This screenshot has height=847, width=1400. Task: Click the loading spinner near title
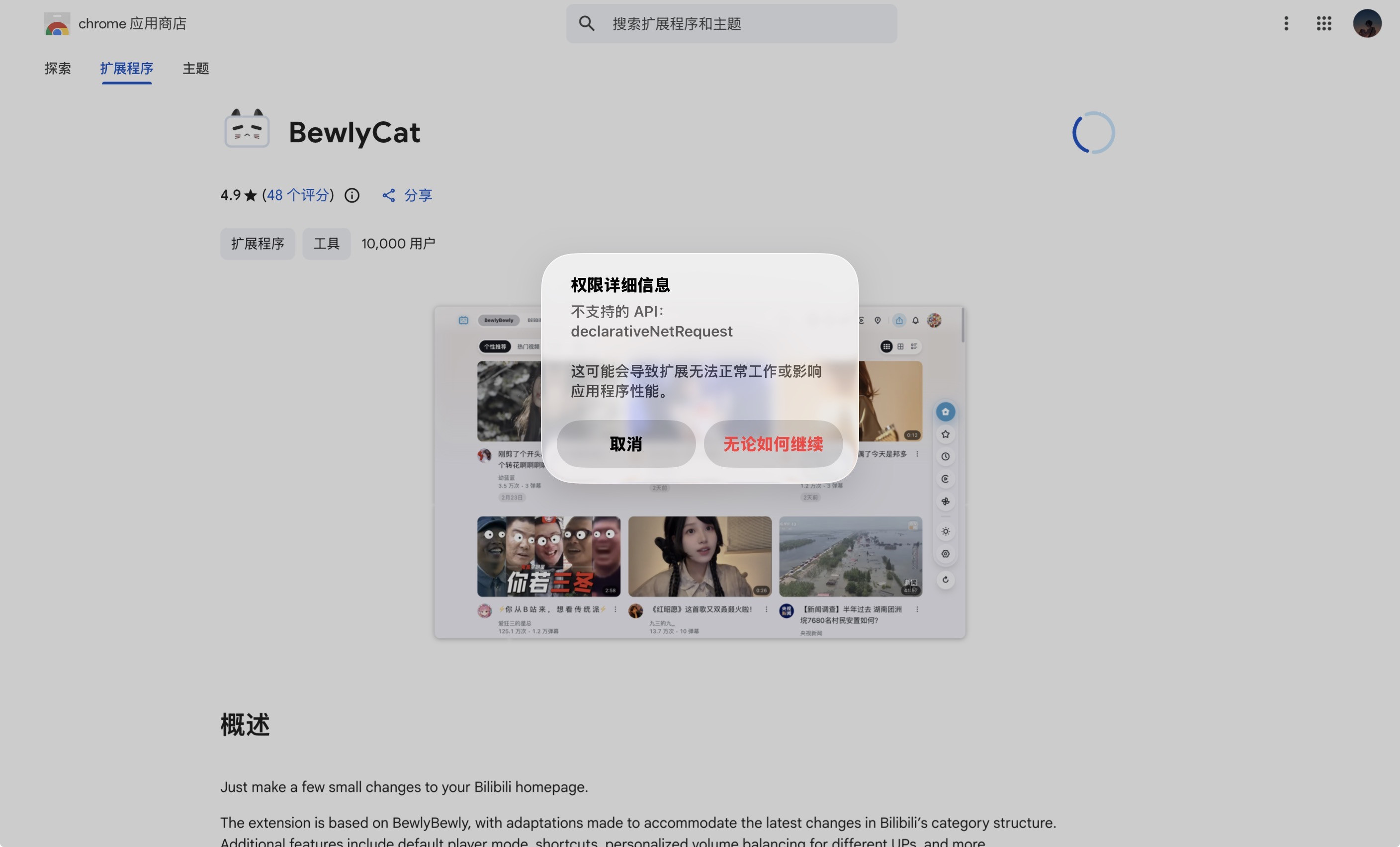(1093, 132)
